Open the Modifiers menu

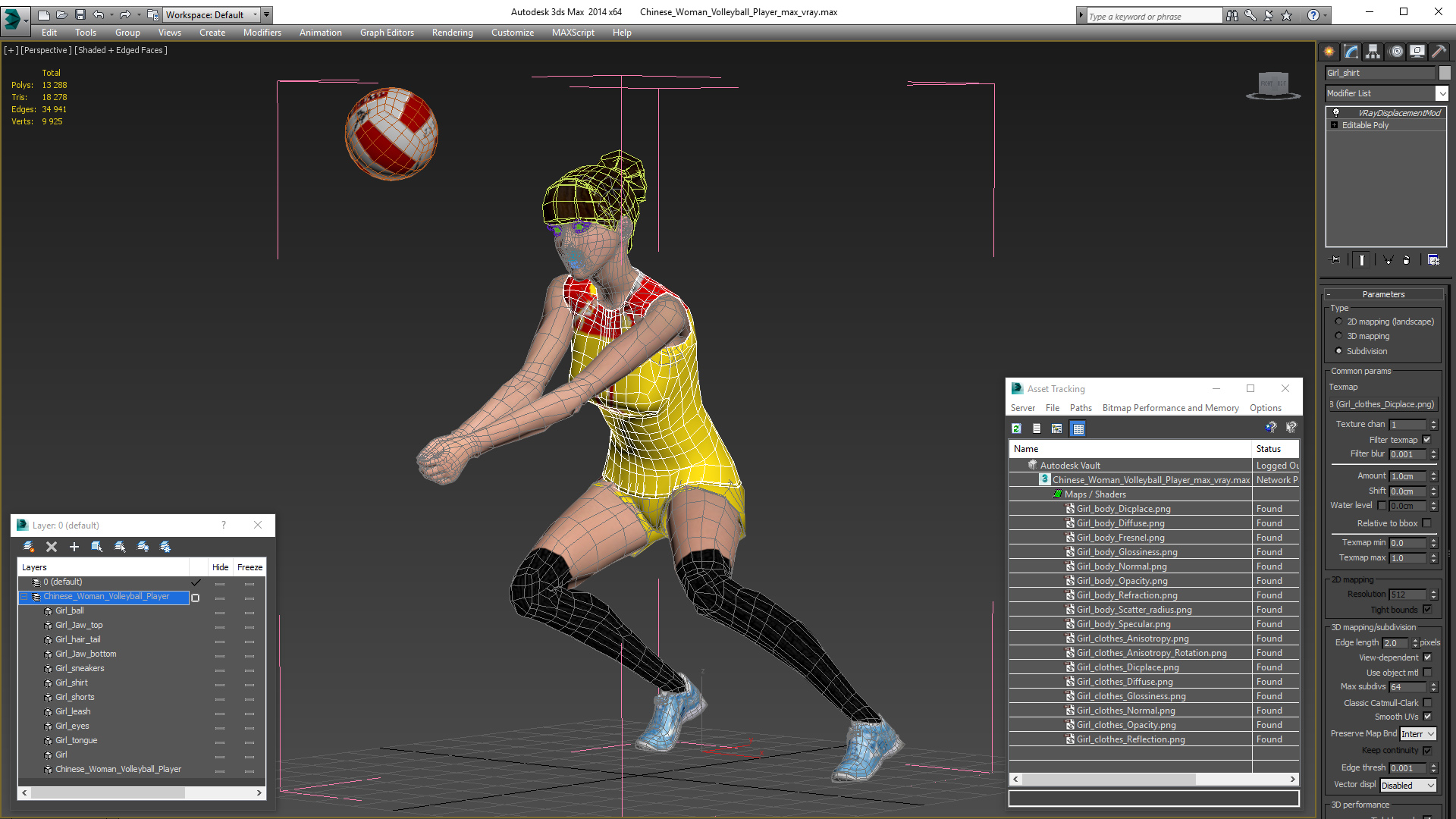[x=262, y=33]
